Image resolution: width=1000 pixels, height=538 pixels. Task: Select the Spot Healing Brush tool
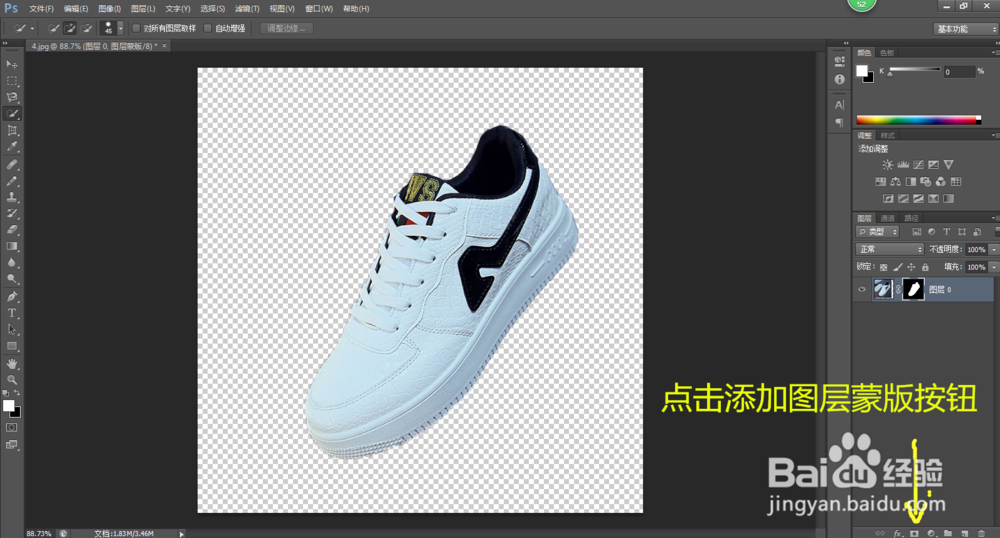point(11,164)
